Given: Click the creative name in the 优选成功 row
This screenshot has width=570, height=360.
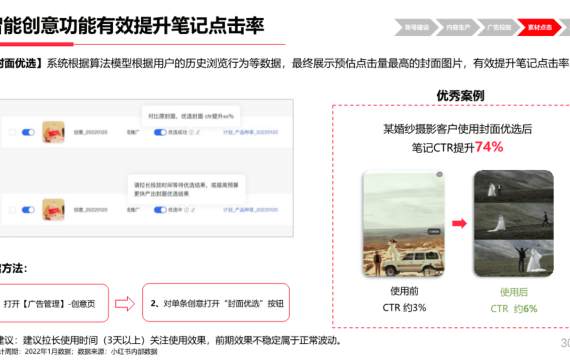Looking at the screenshot, I should click(91, 132).
